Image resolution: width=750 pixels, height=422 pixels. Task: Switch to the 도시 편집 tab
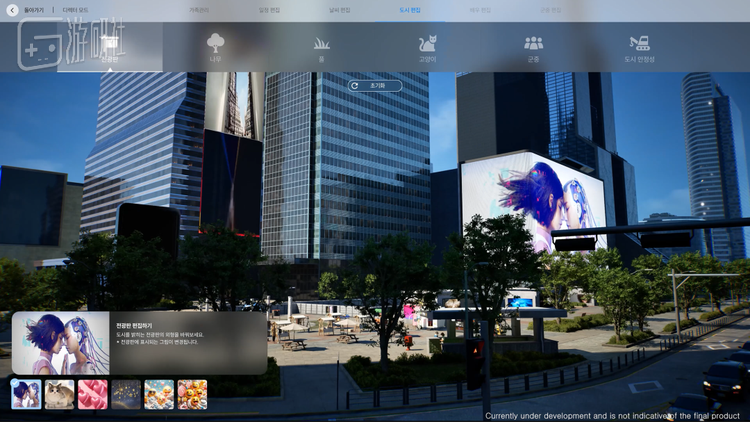click(x=409, y=10)
